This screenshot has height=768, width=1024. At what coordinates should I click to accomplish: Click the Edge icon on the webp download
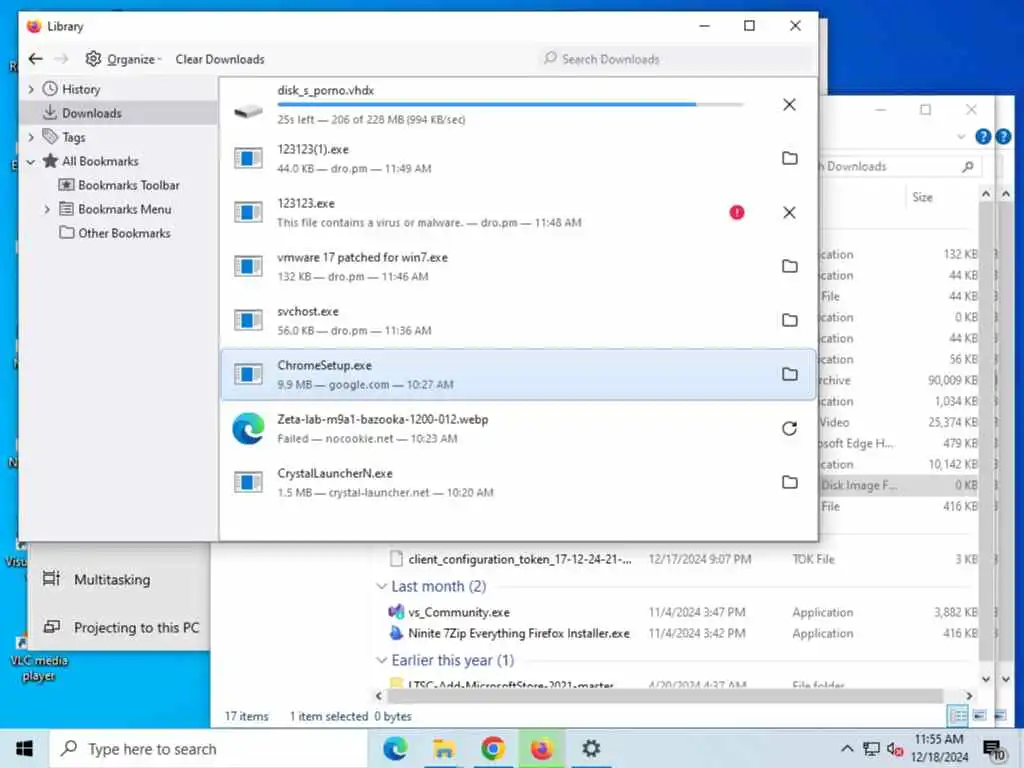coord(249,428)
